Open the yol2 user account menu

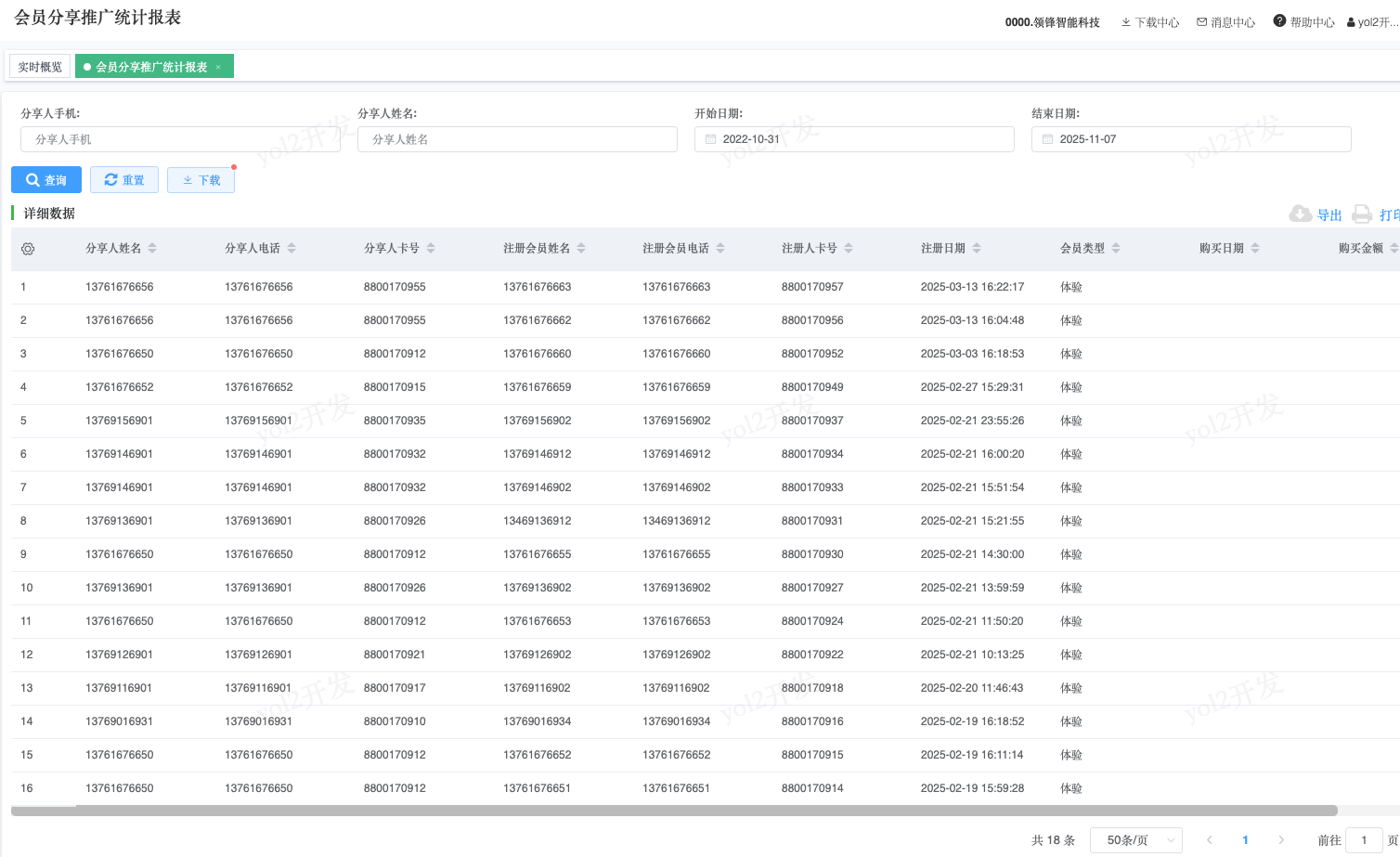click(1372, 22)
